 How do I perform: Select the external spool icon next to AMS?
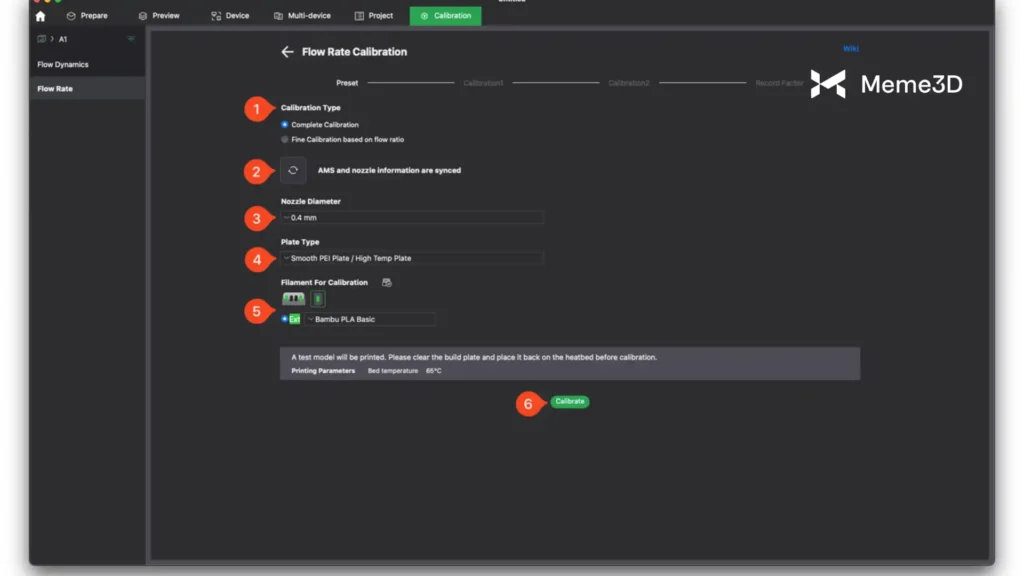(318, 299)
